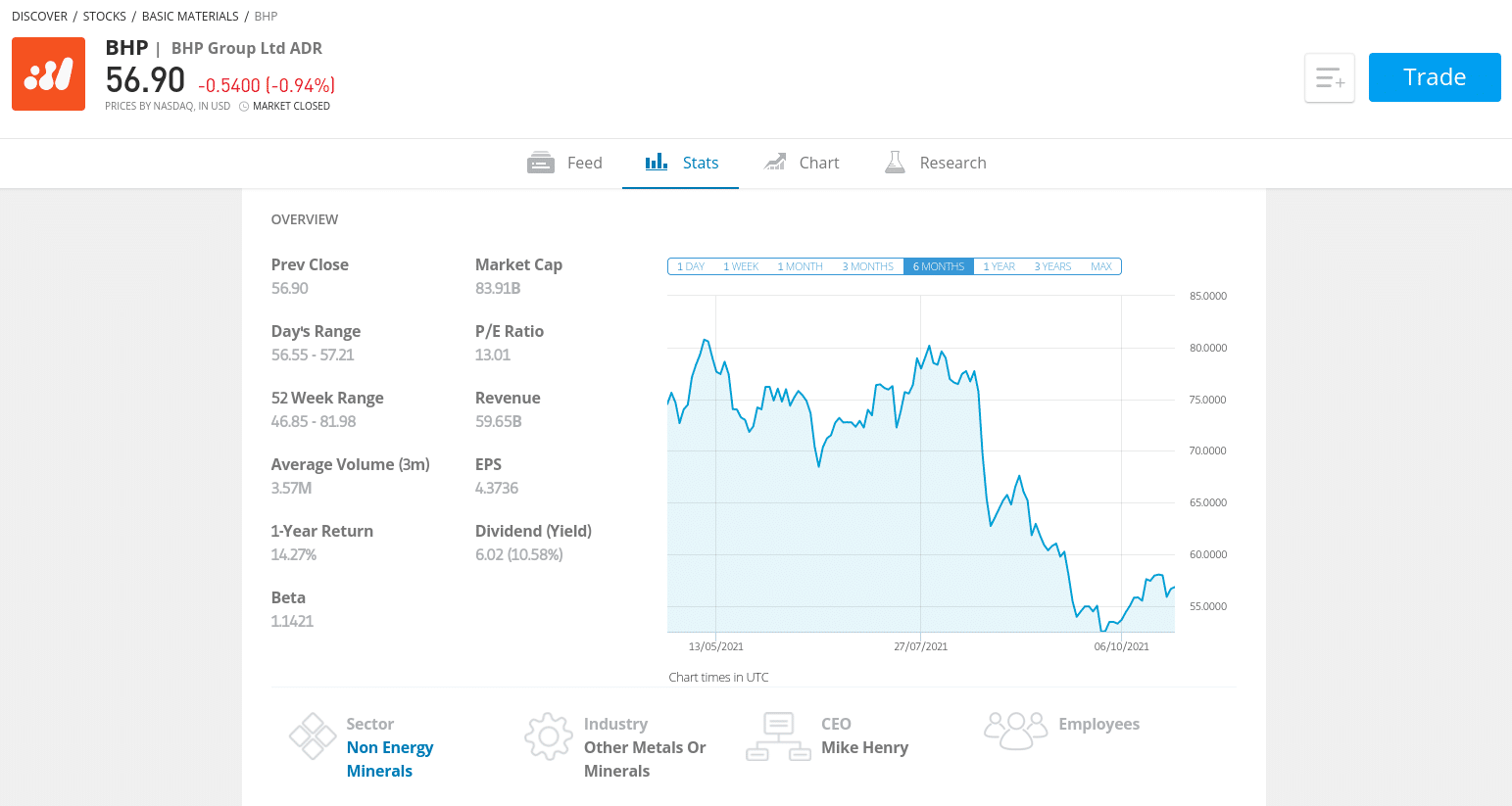The height and width of the screenshot is (806, 1512).
Task: Click the Dividend value 6.02 (10.58%)
Action: tap(519, 554)
